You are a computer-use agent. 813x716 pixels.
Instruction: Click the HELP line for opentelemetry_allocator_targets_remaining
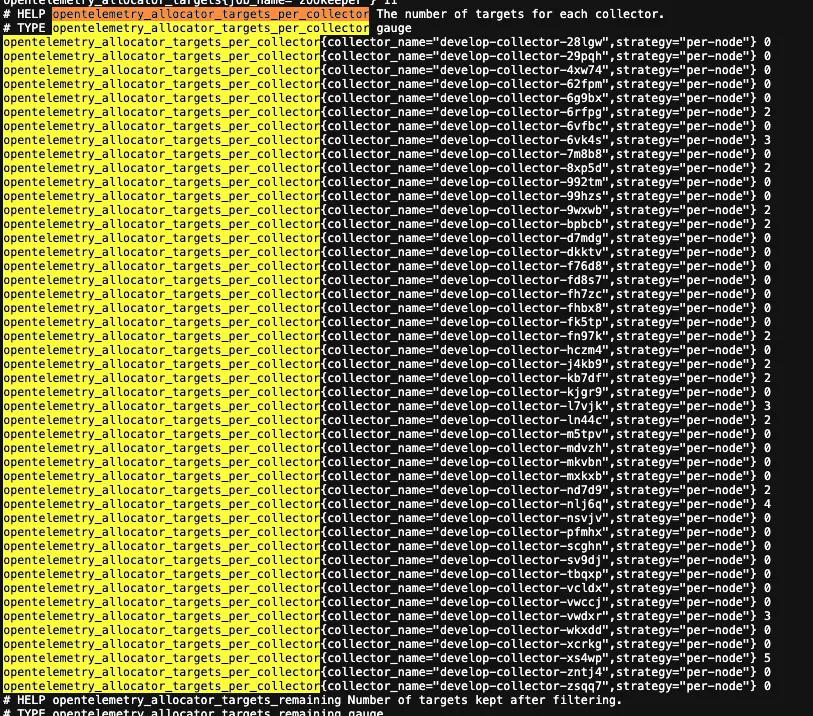click(312, 700)
